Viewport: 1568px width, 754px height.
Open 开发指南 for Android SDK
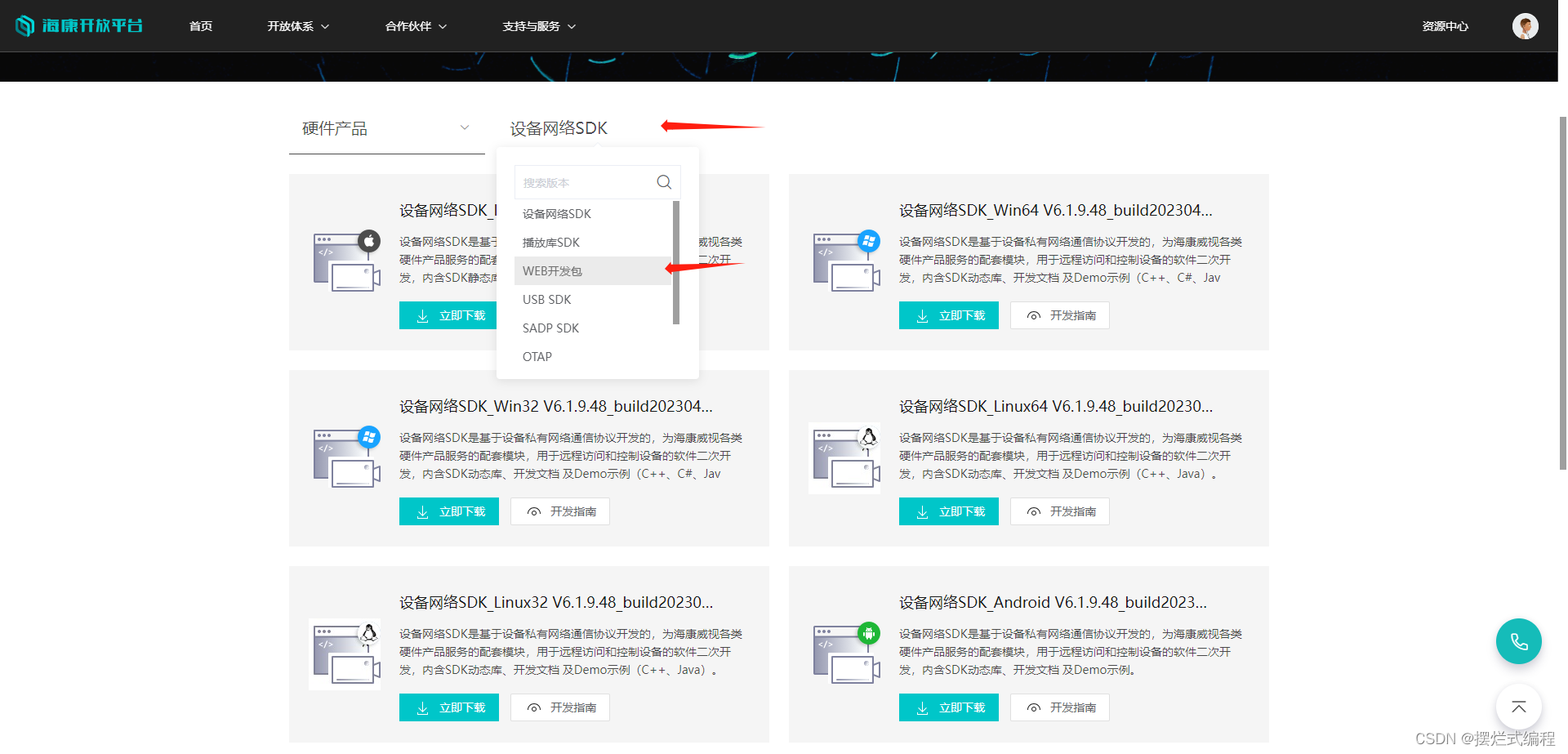(1060, 707)
